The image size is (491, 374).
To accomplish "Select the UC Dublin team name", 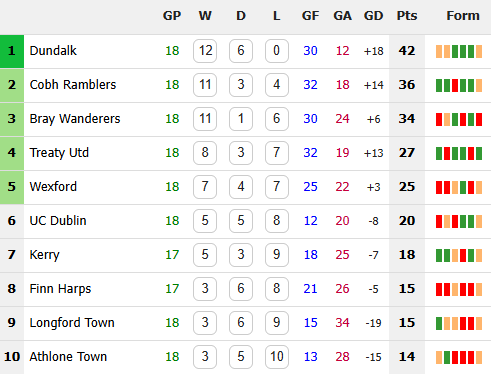I will click(x=58, y=221).
